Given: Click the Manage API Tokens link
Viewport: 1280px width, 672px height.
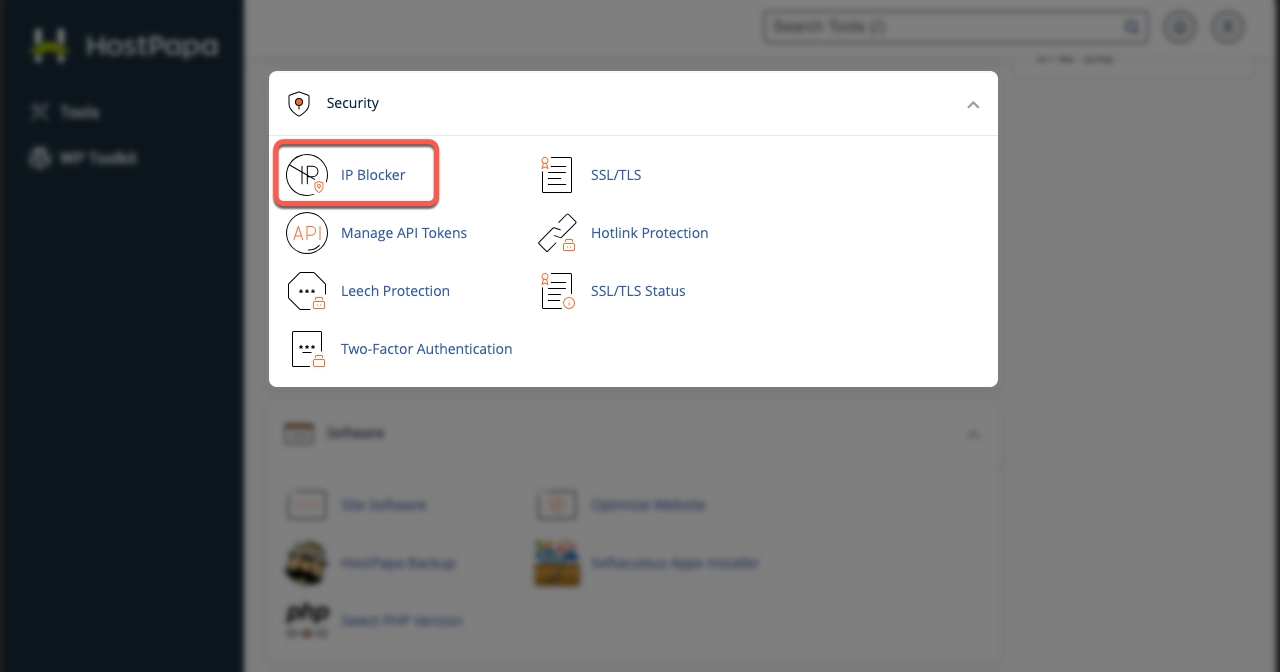Looking at the screenshot, I should tap(404, 233).
